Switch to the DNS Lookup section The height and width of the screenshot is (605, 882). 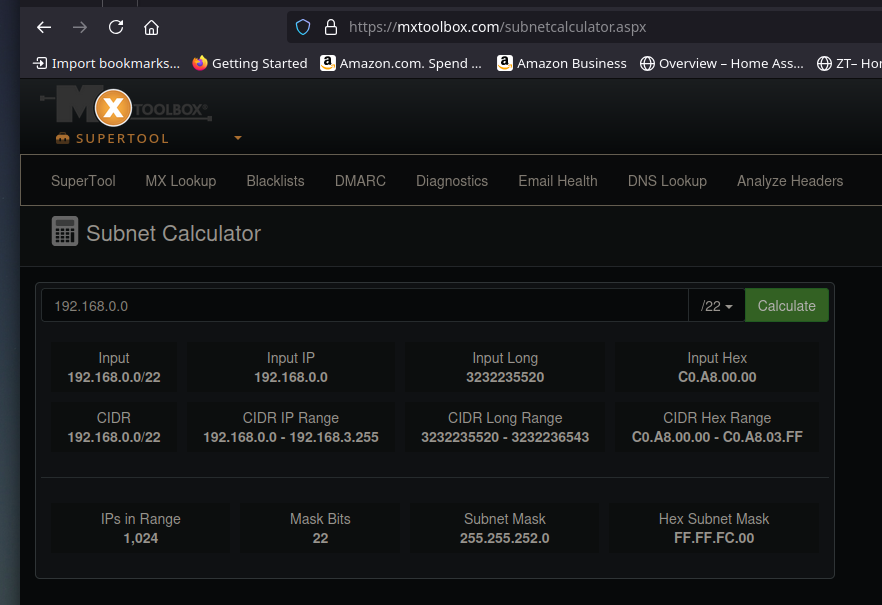tap(667, 181)
